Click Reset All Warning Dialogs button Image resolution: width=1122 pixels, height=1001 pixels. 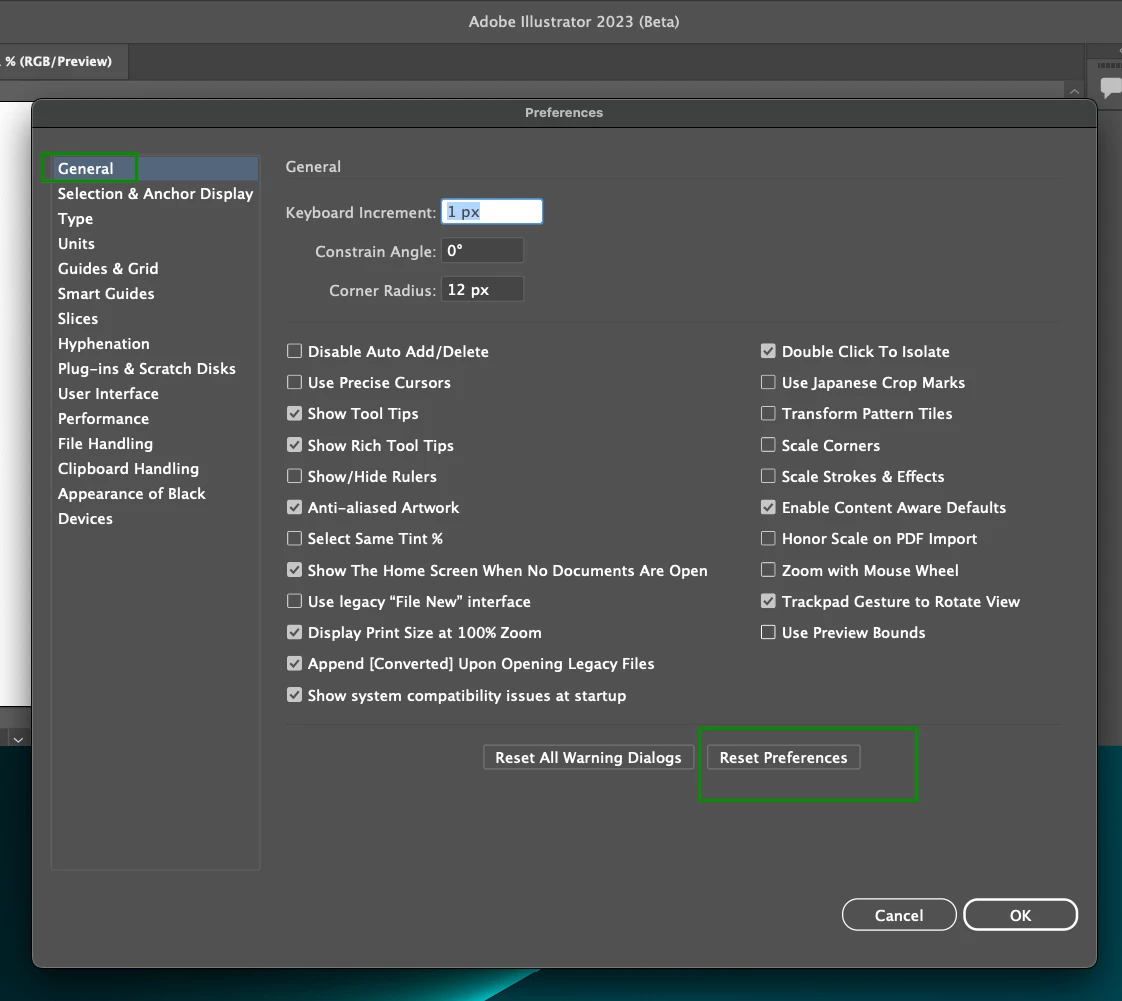(588, 757)
